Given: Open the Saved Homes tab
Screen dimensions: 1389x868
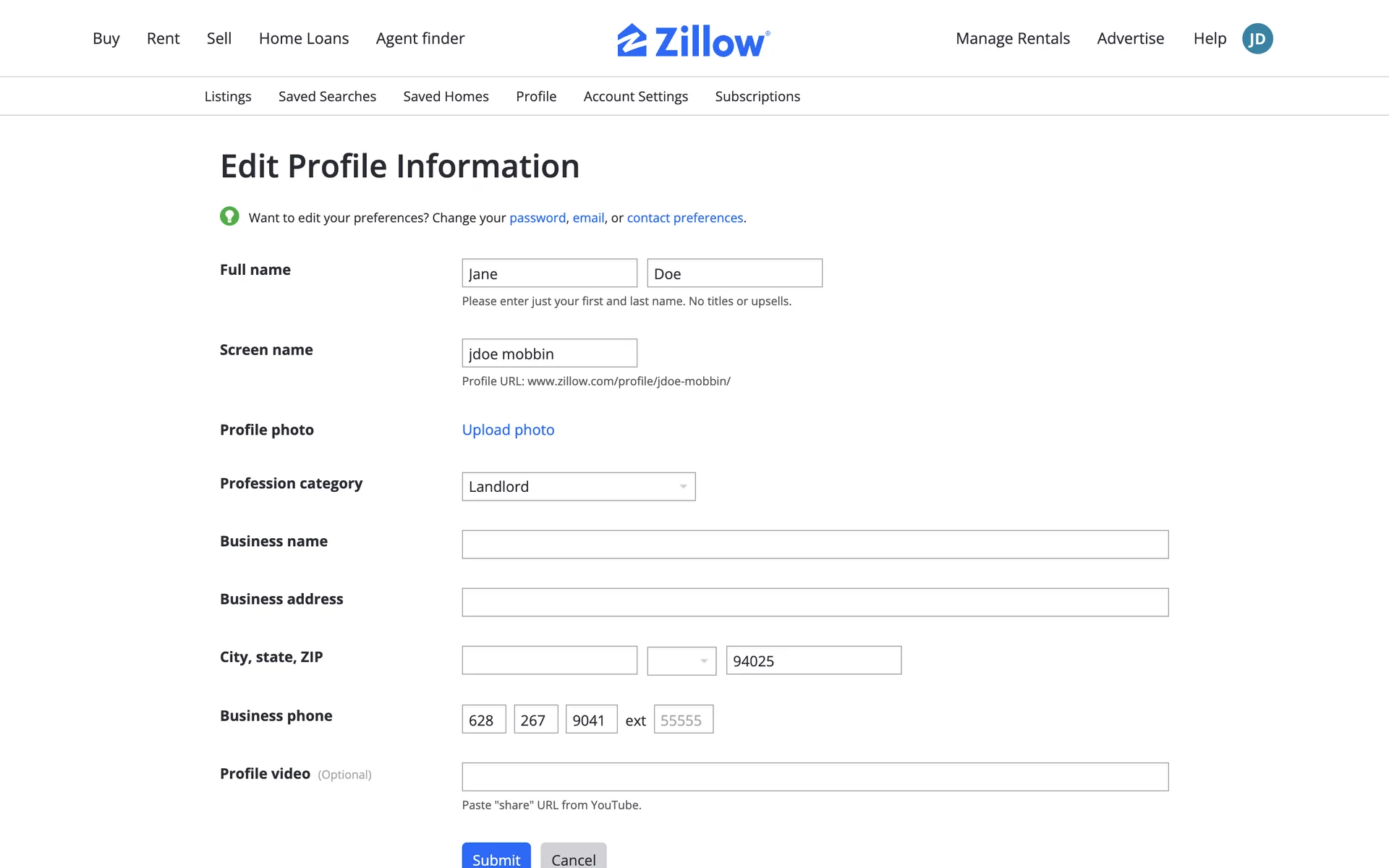Looking at the screenshot, I should pos(446,96).
